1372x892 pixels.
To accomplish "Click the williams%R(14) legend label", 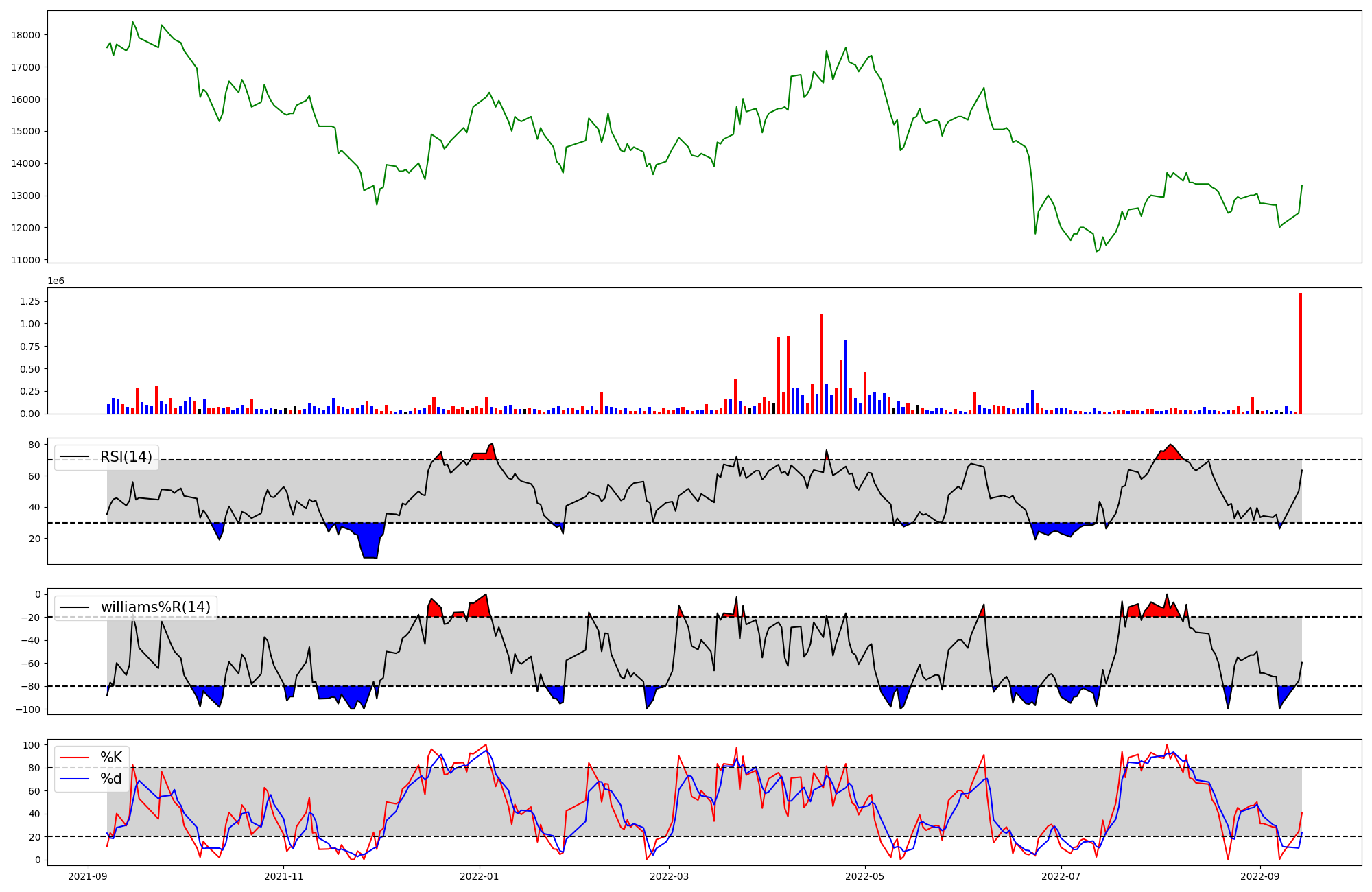I will point(155,607).
